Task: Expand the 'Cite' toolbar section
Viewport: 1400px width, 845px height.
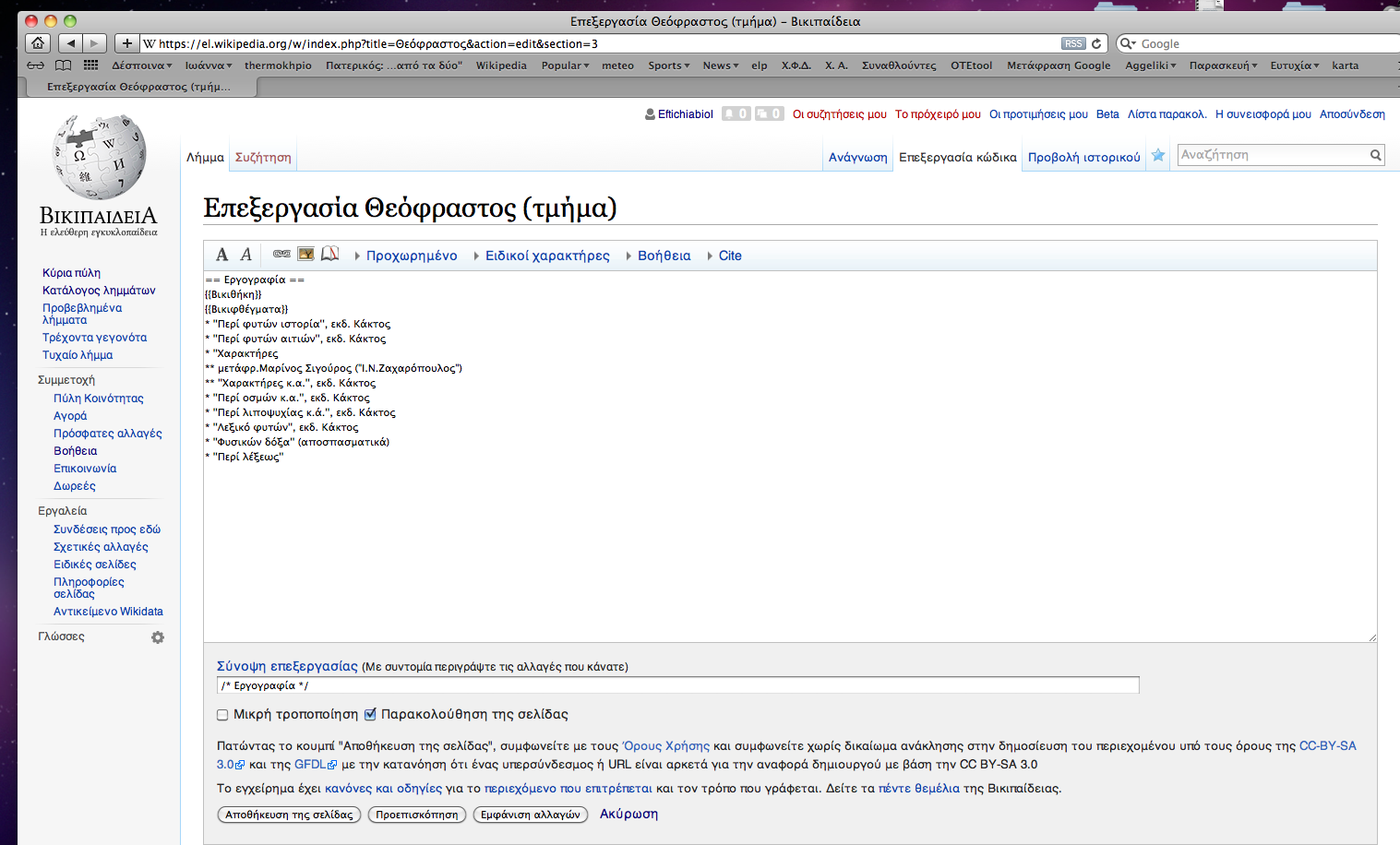Action: coord(729,256)
